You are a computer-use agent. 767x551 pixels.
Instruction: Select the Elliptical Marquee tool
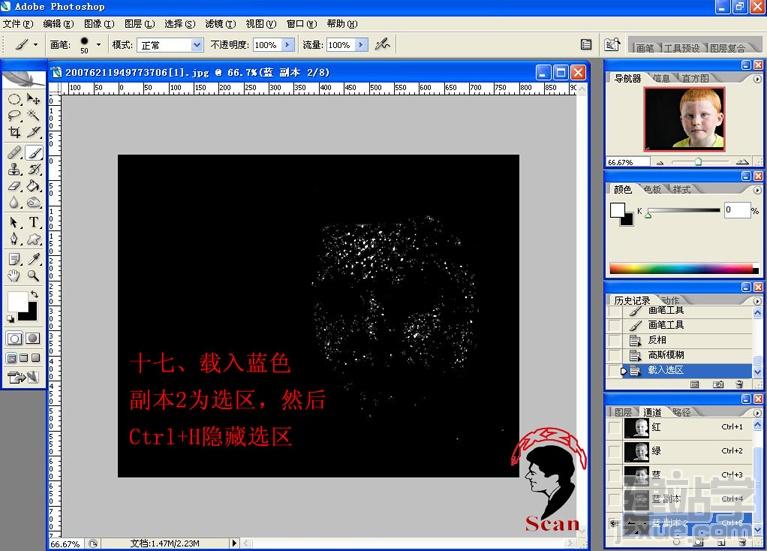point(14,99)
